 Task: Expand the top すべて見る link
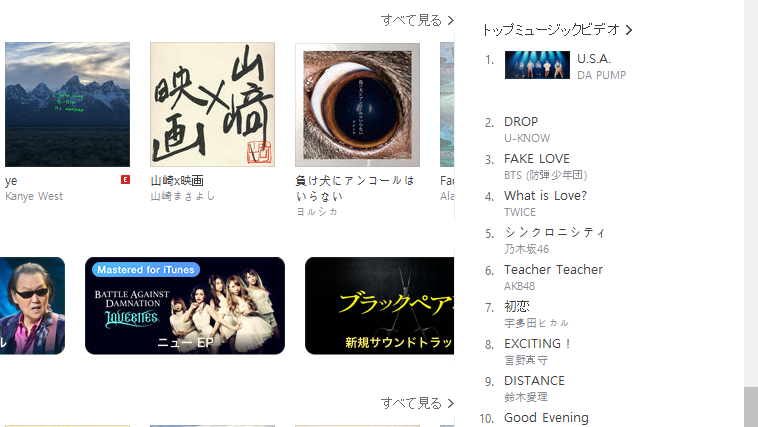pos(417,20)
